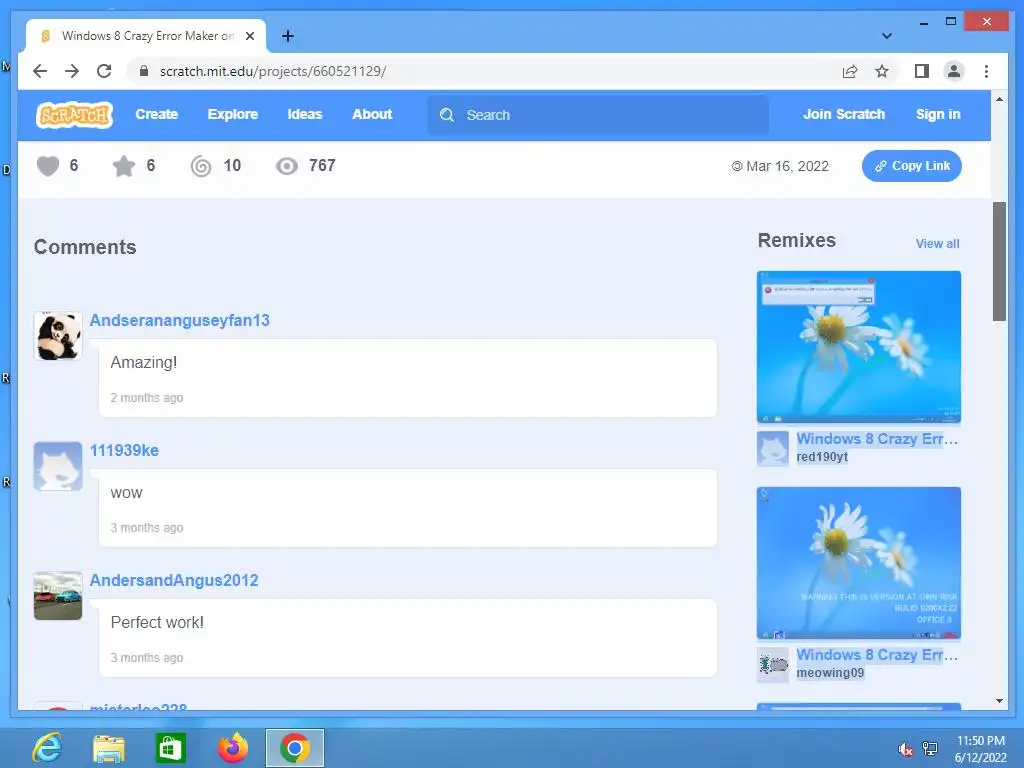Open AndersandAngus2012's profile link
The image size is (1024, 768).
(174, 580)
